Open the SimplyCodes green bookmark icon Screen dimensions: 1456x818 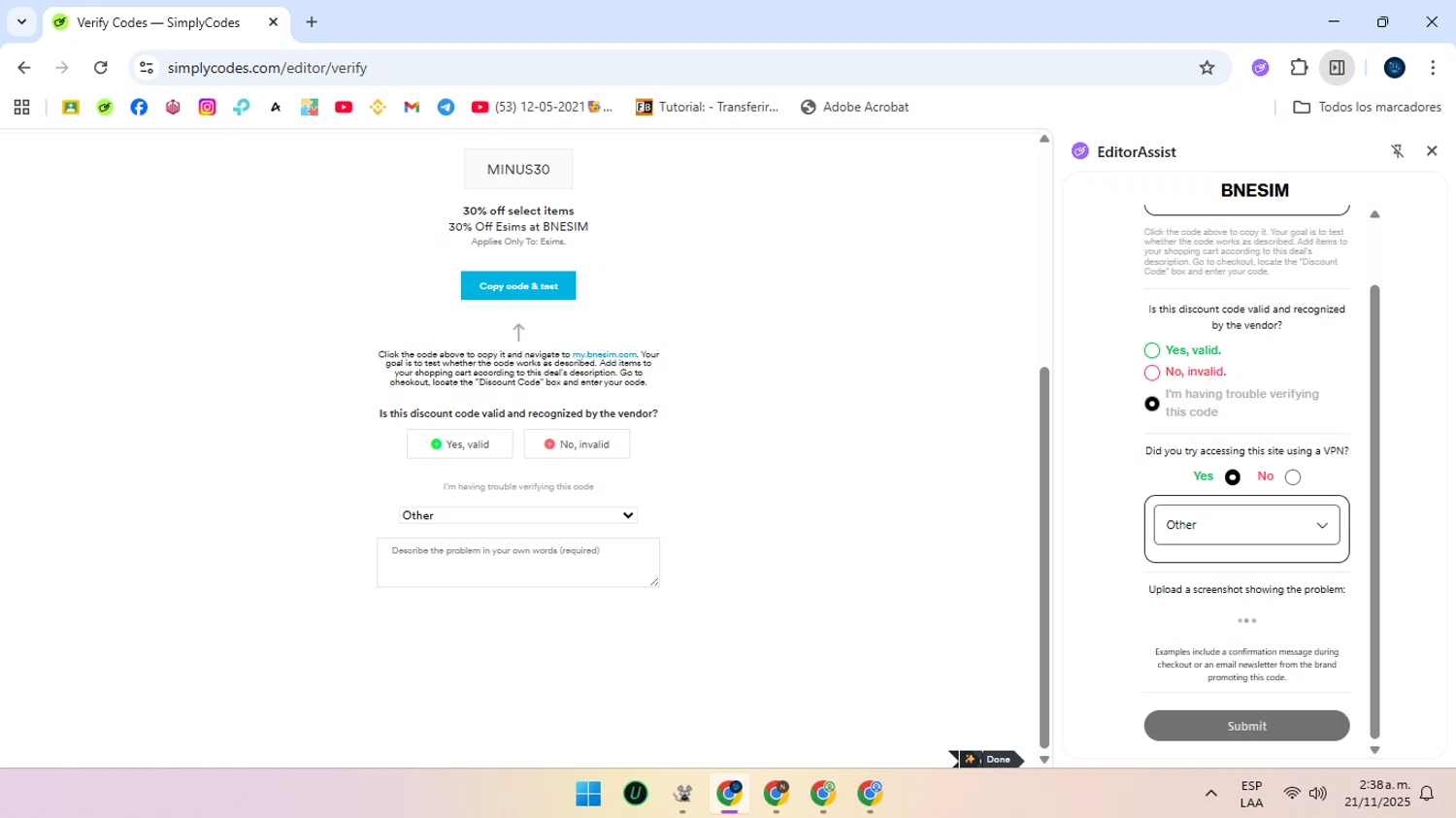[105, 107]
